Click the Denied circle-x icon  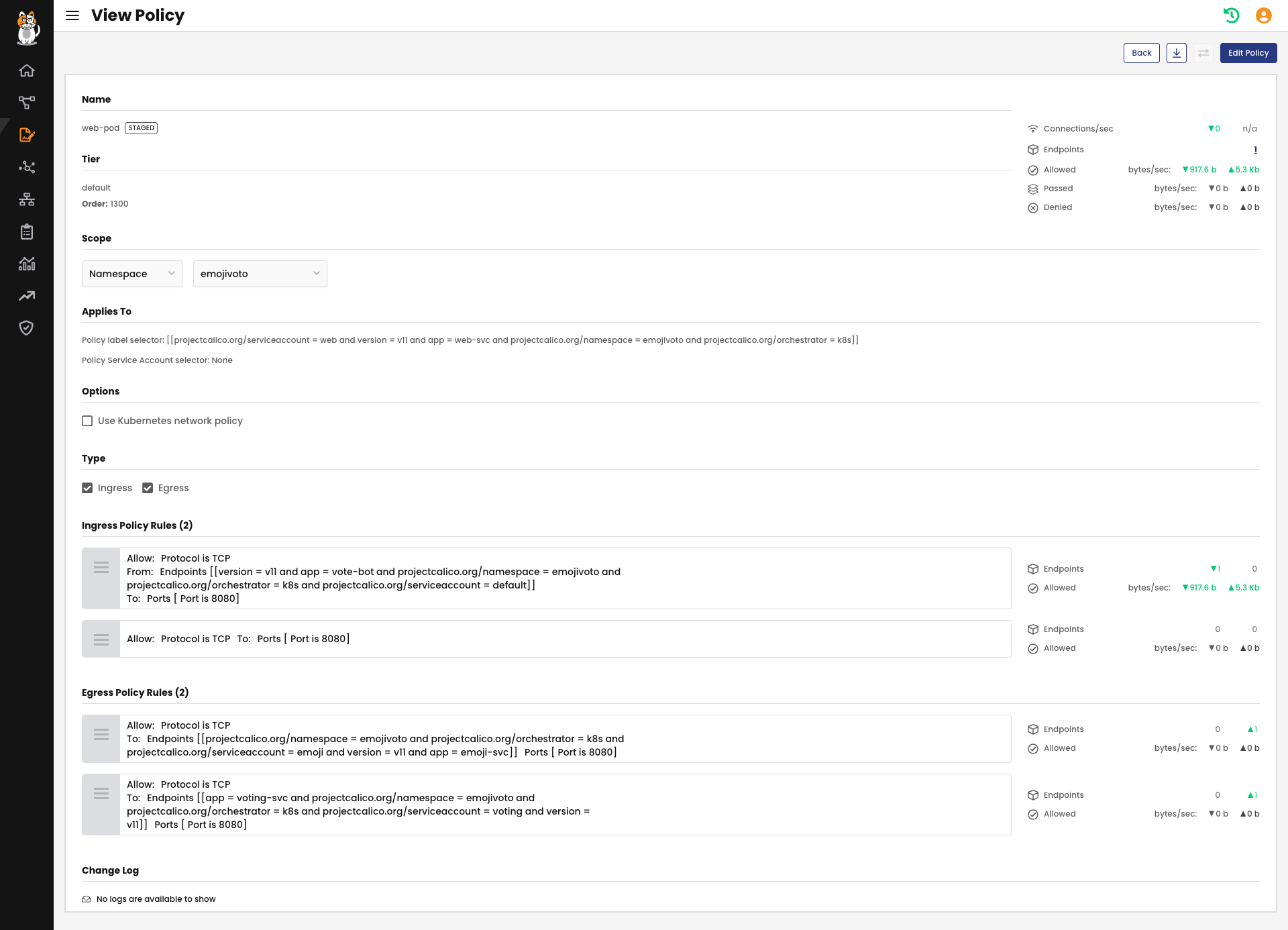point(1033,207)
